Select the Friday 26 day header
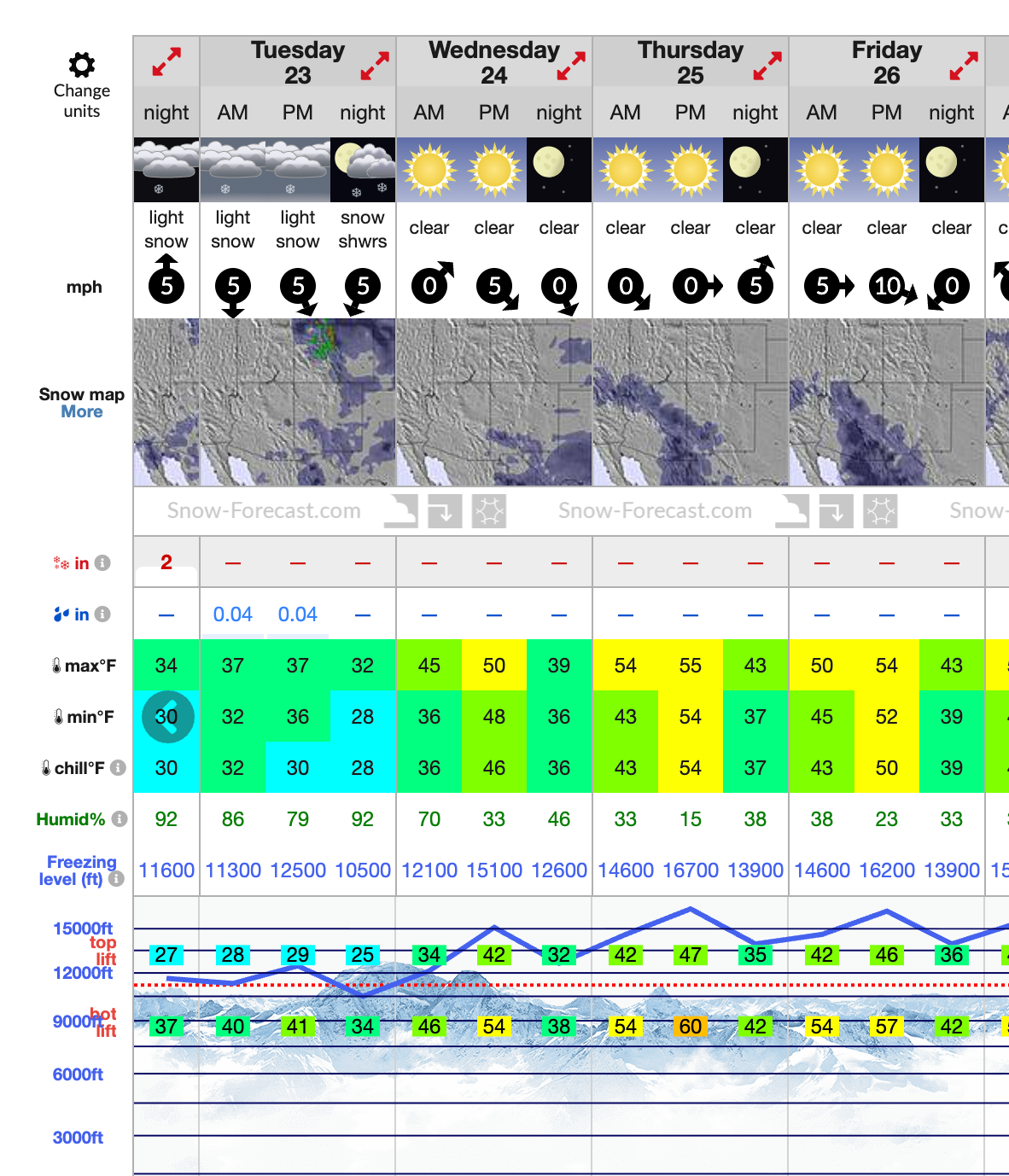The height and width of the screenshot is (1176, 1009). click(x=886, y=62)
